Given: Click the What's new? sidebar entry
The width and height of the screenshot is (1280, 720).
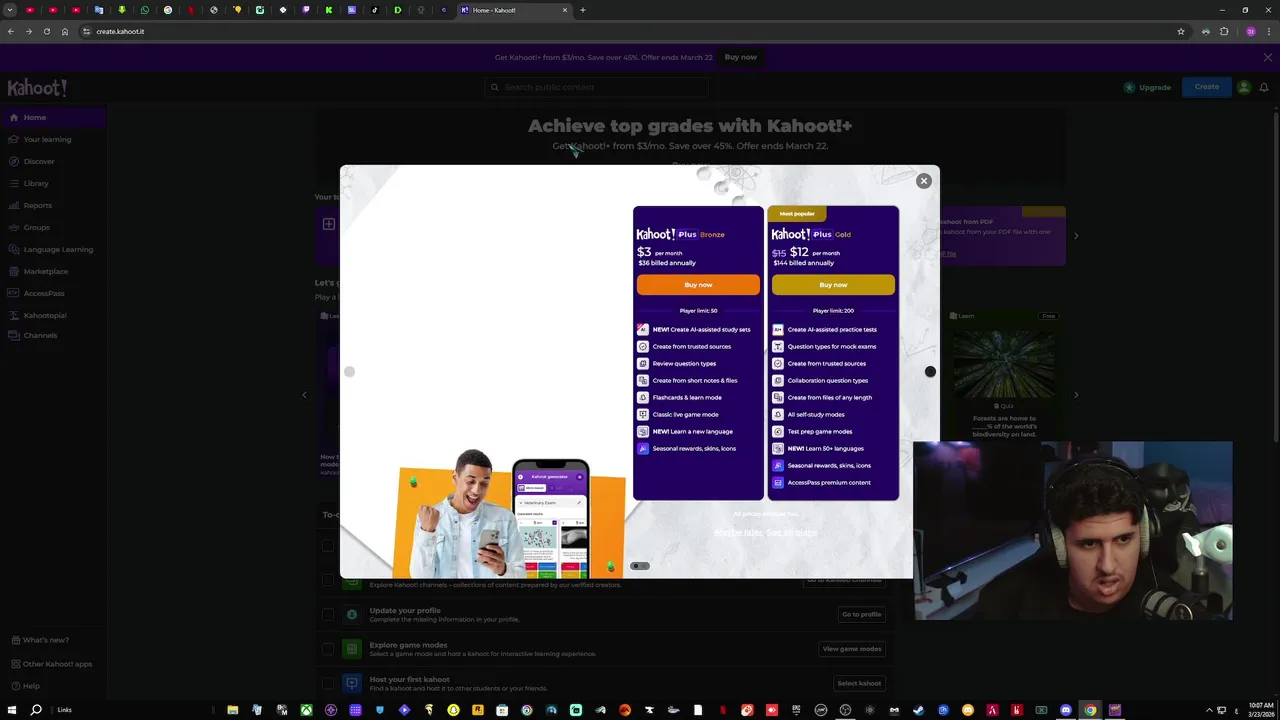Looking at the screenshot, I should point(40,640).
